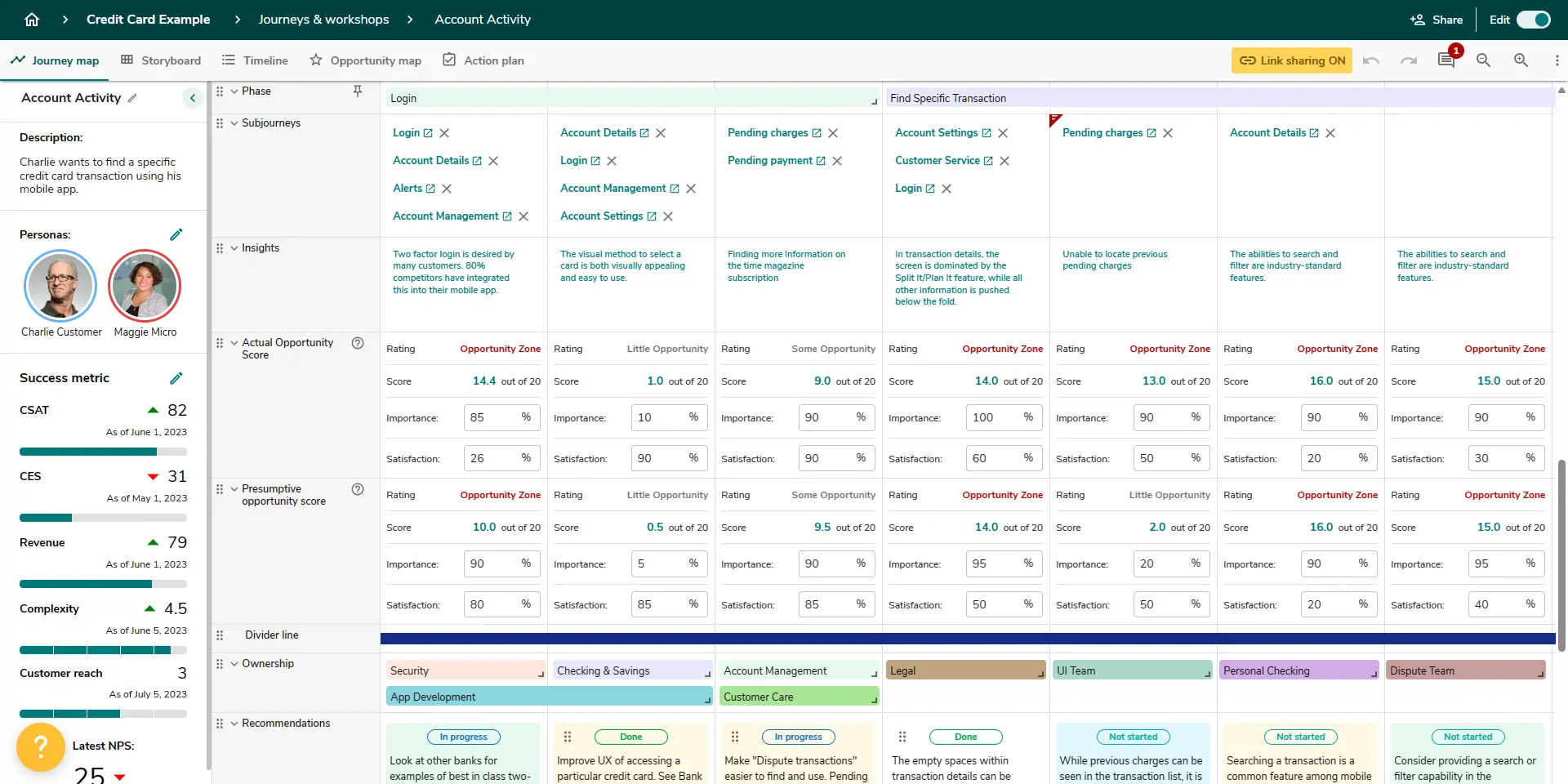Open the three-dot overflow menu
The width and height of the screenshot is (1568, 784).
pyautogui.click(x=1558, y=60)
